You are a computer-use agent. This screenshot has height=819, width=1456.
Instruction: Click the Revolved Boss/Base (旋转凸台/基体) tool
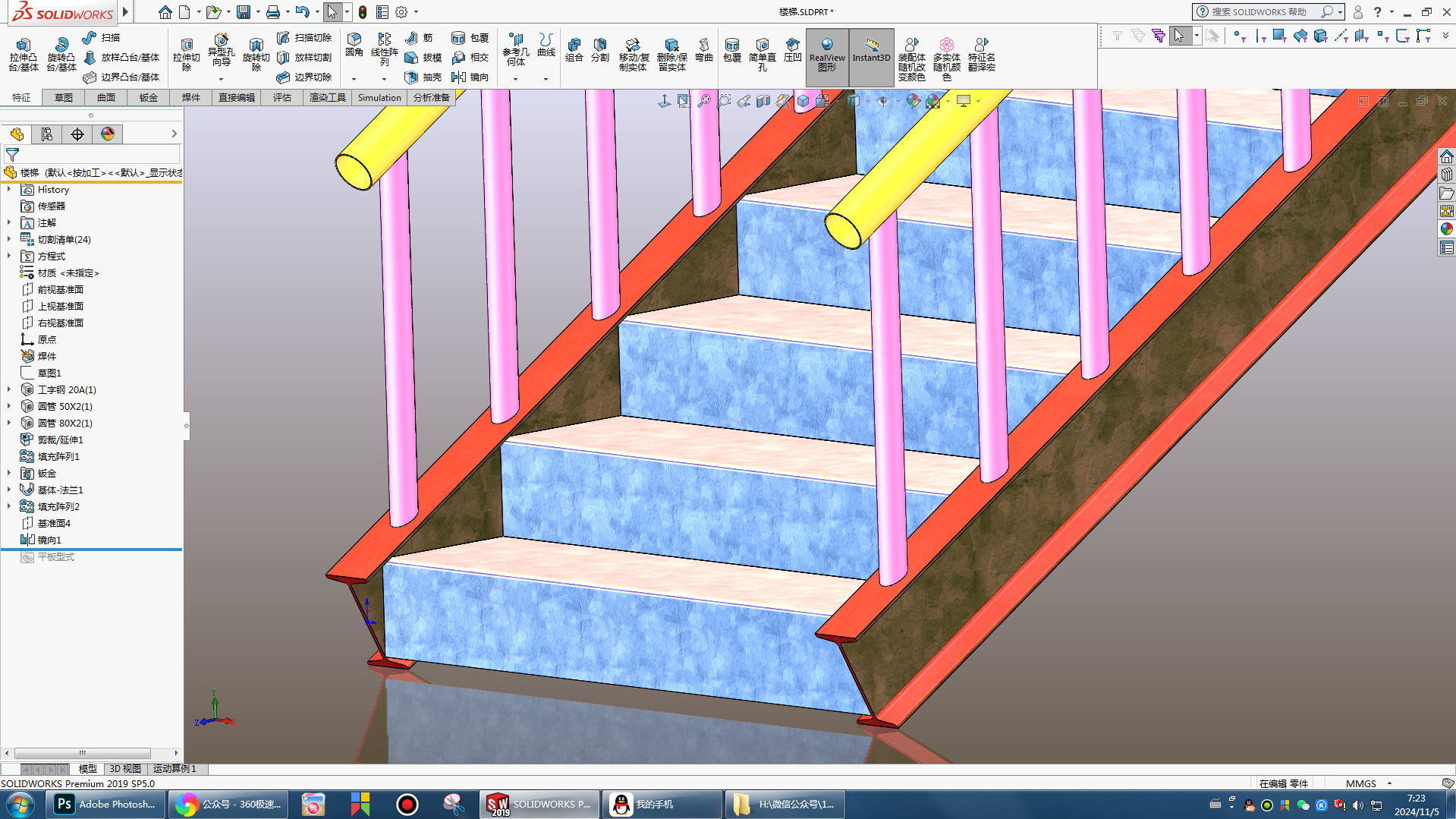click(61, 55)
